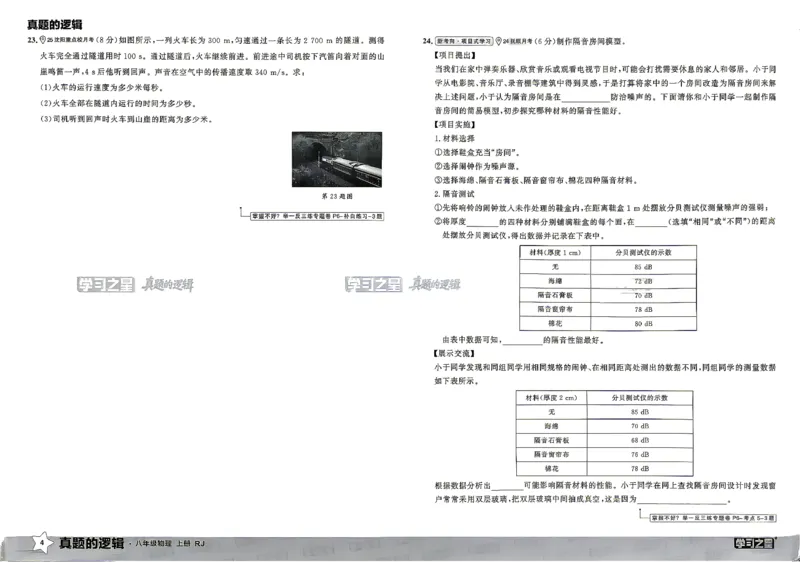
Task: Click the question number '24.'
Action: point(428,41)
